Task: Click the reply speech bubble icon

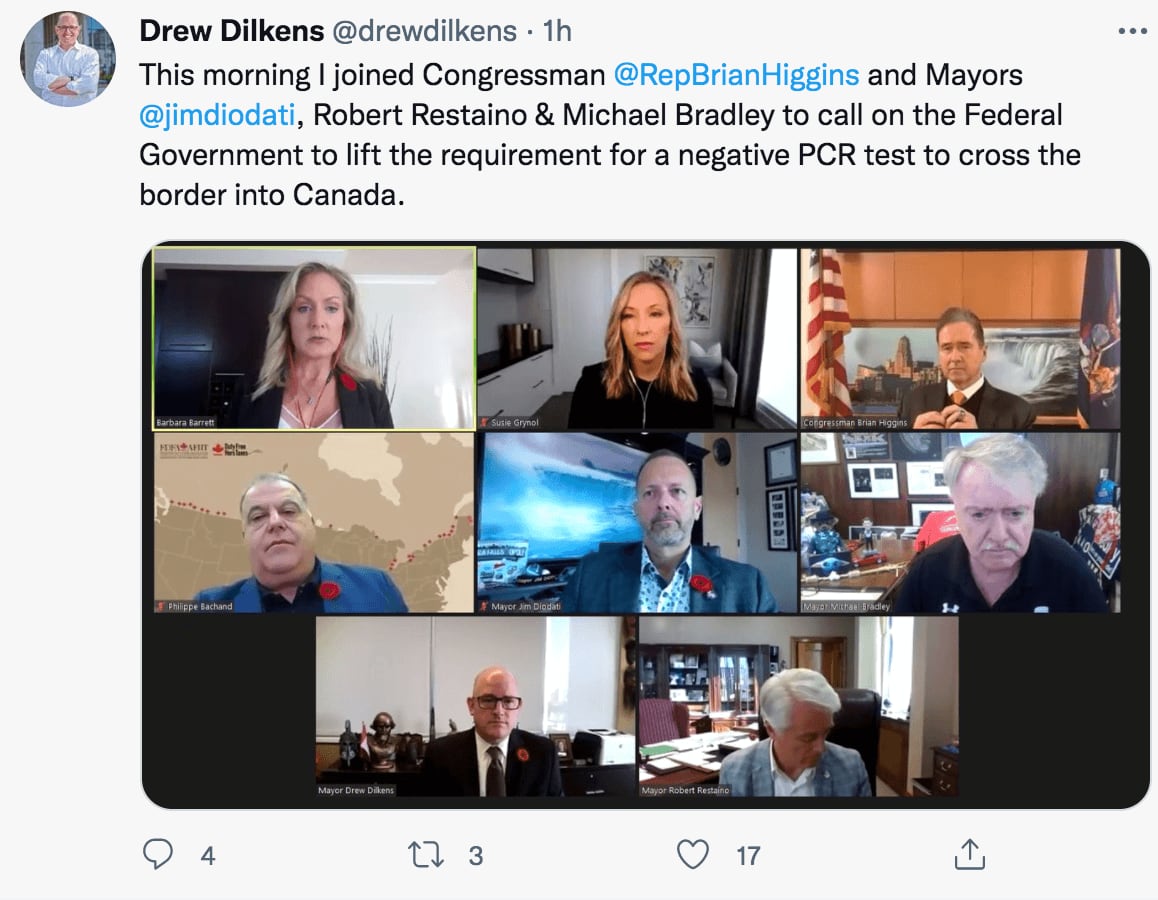Action: pos(157,854)
